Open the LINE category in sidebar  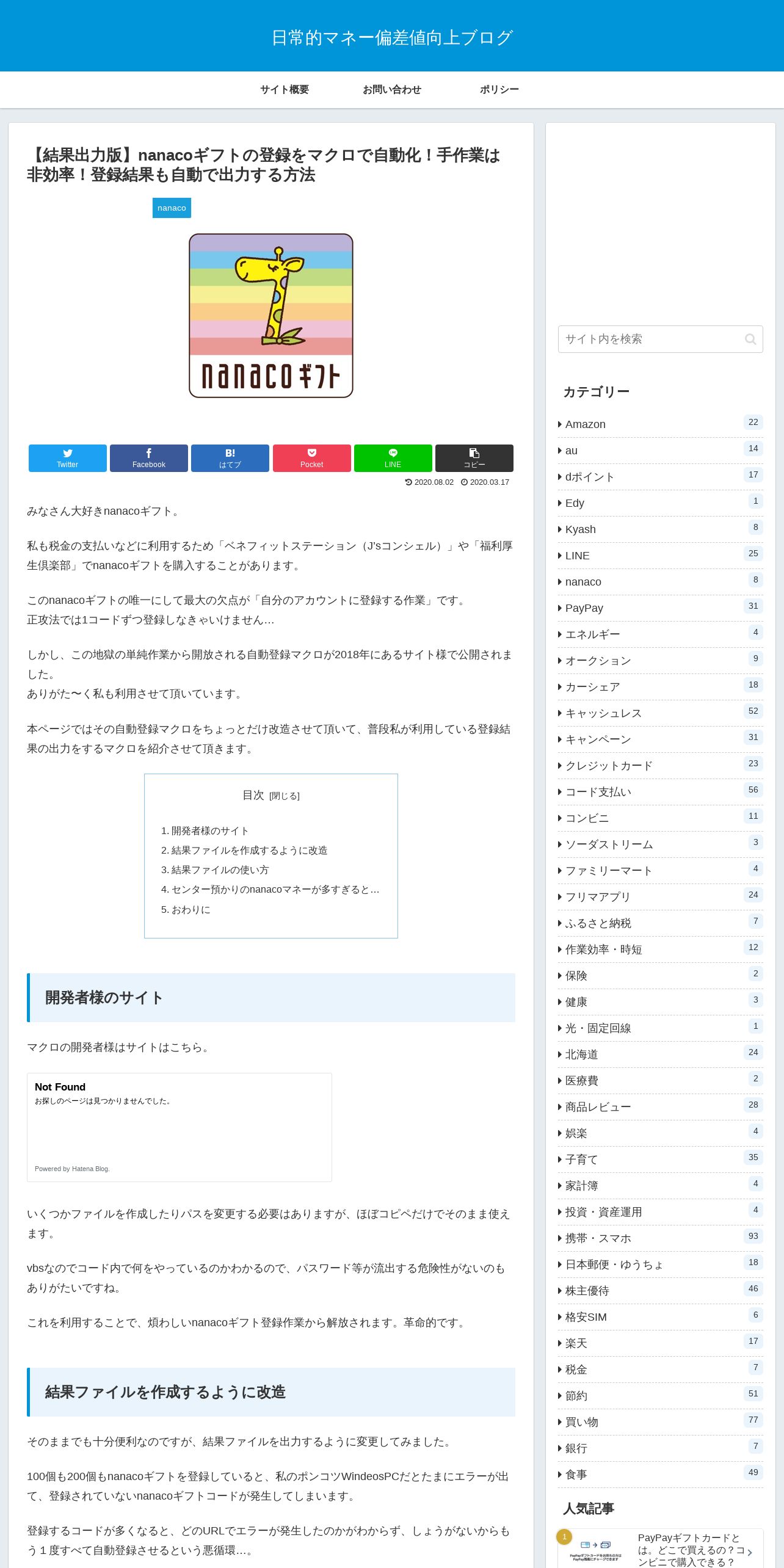(x=661, y=556)
